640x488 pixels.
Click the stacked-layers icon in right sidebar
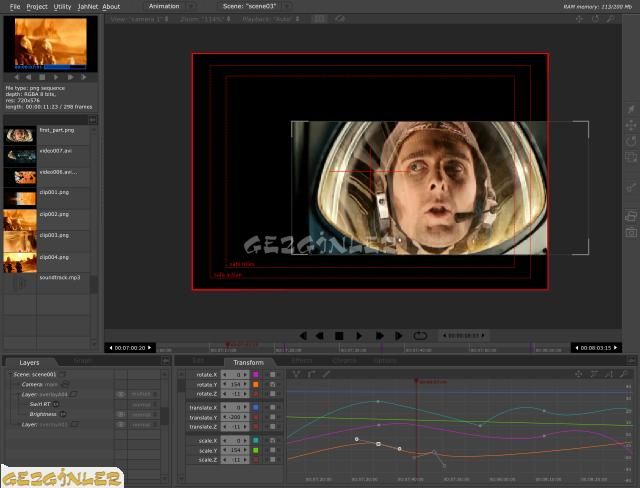pos(631,215)
